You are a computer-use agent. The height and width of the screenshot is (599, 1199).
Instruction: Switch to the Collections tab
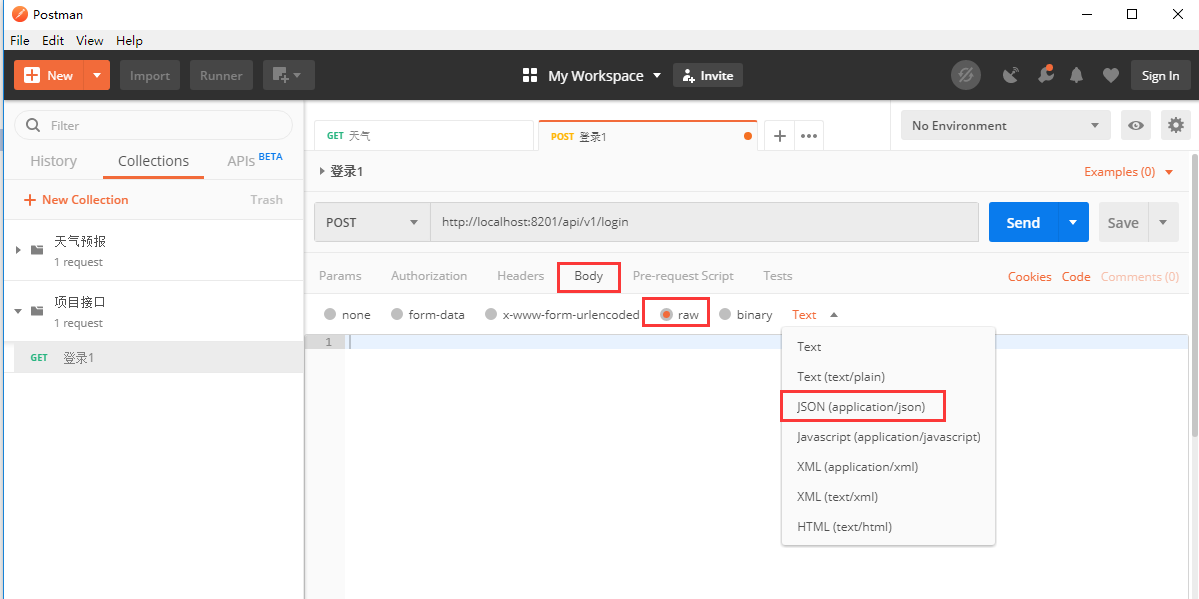tap(154, 161)
